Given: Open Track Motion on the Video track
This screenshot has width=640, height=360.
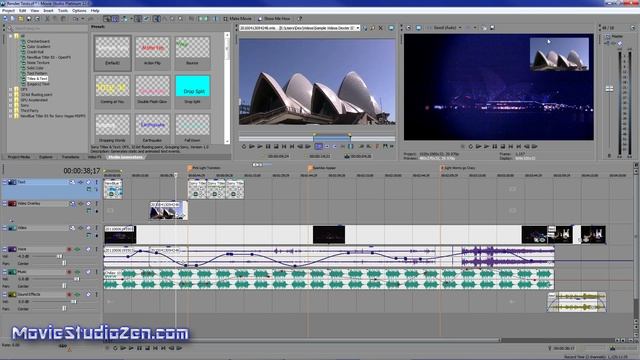Looking at the screenshot, I should 72,228.
